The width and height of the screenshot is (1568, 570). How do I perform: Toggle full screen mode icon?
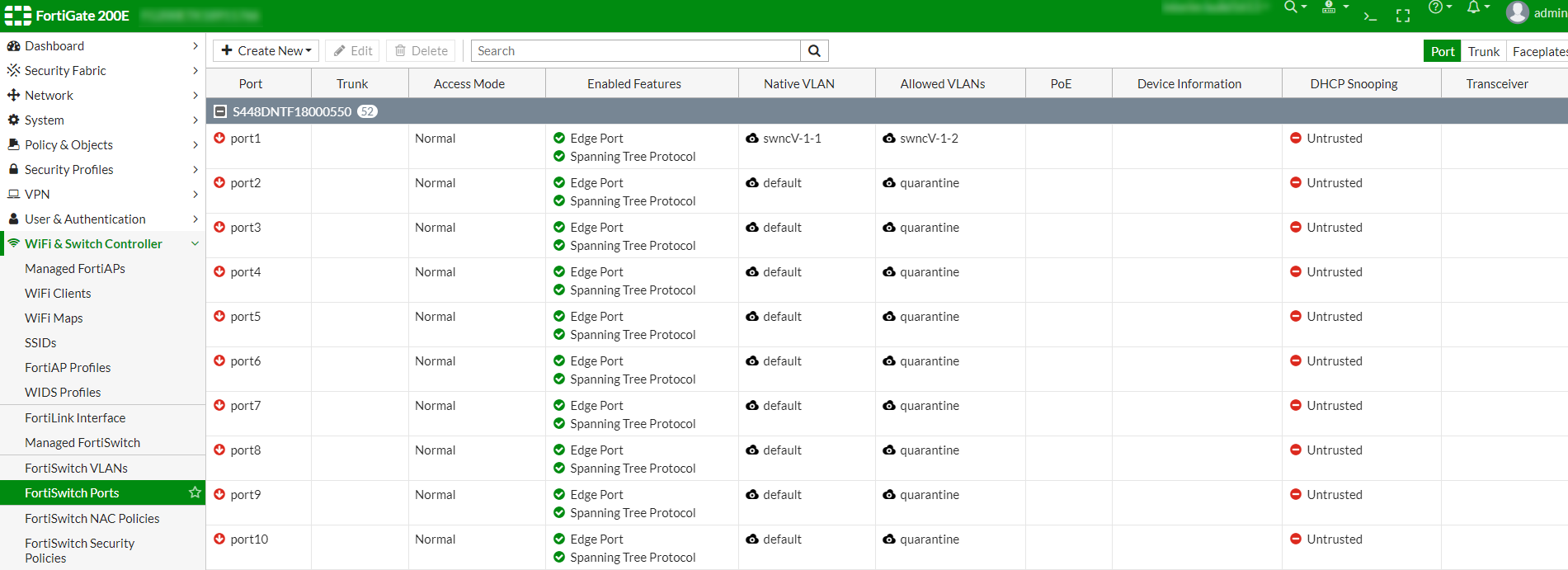click(1403, 16)
